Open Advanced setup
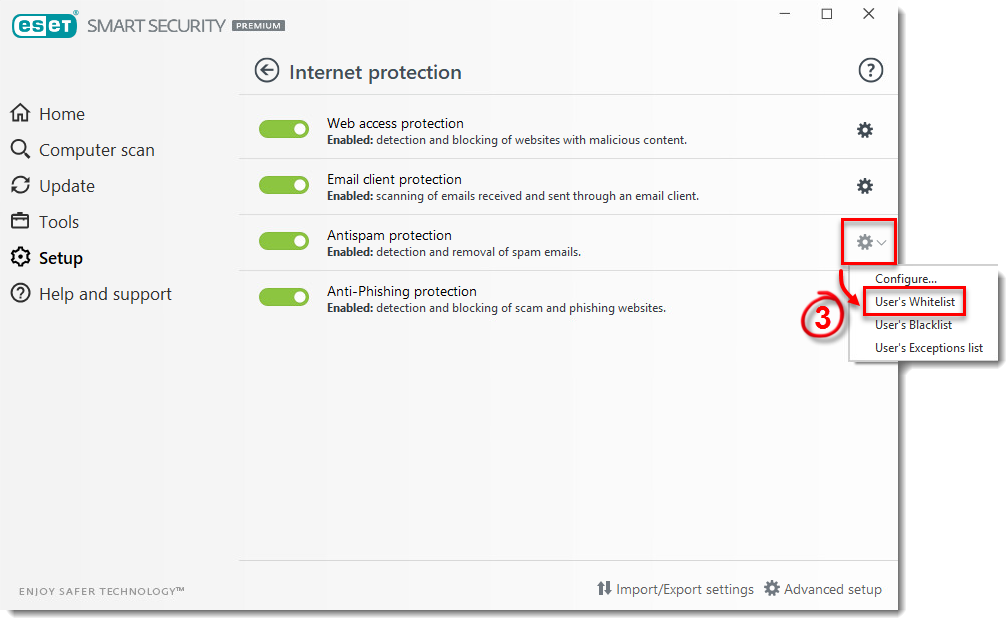Viewport: 1007px width, 619px height. pos(832,589)
